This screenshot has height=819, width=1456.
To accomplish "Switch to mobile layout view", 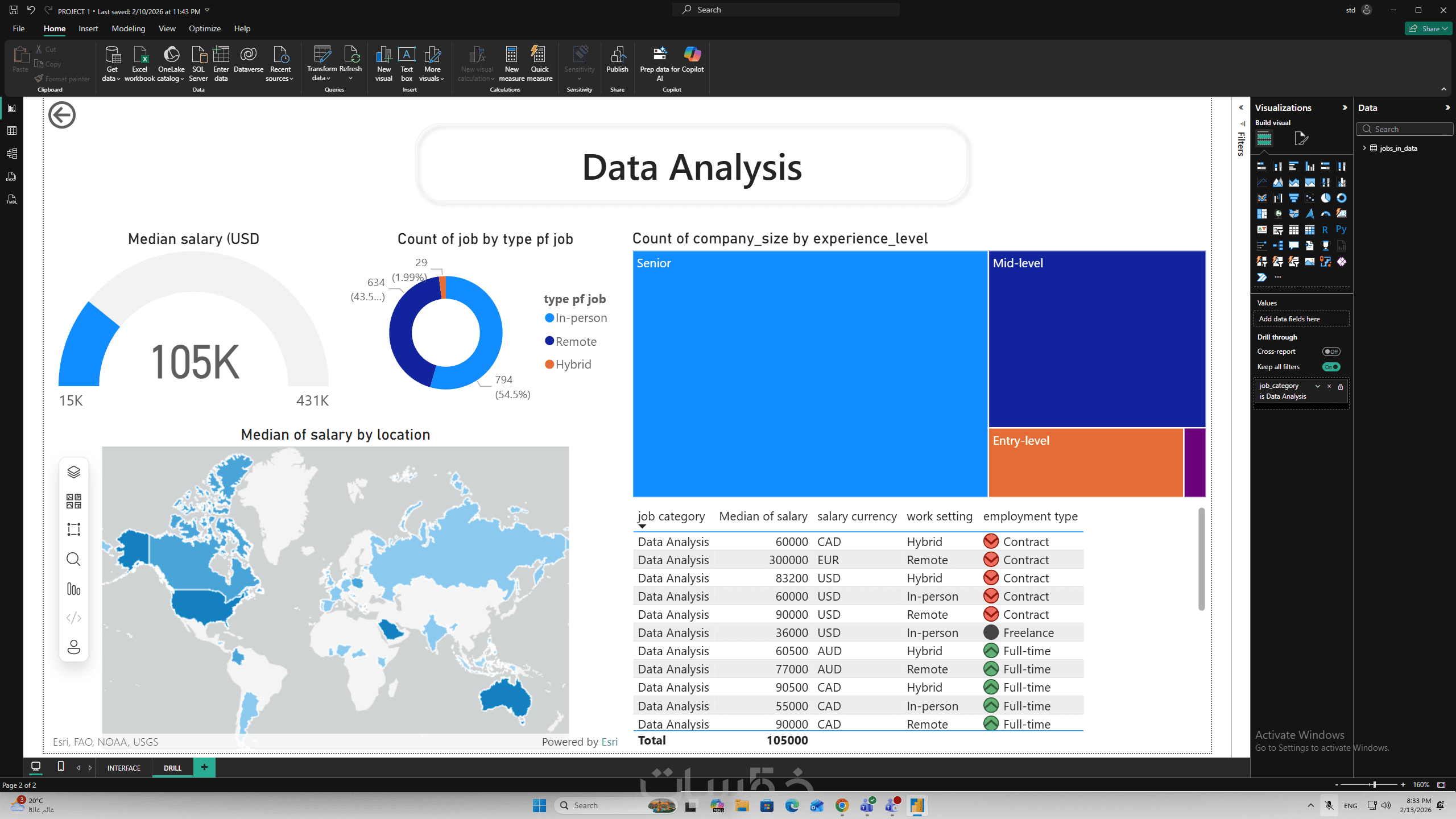I will click(x=61, y=767).
